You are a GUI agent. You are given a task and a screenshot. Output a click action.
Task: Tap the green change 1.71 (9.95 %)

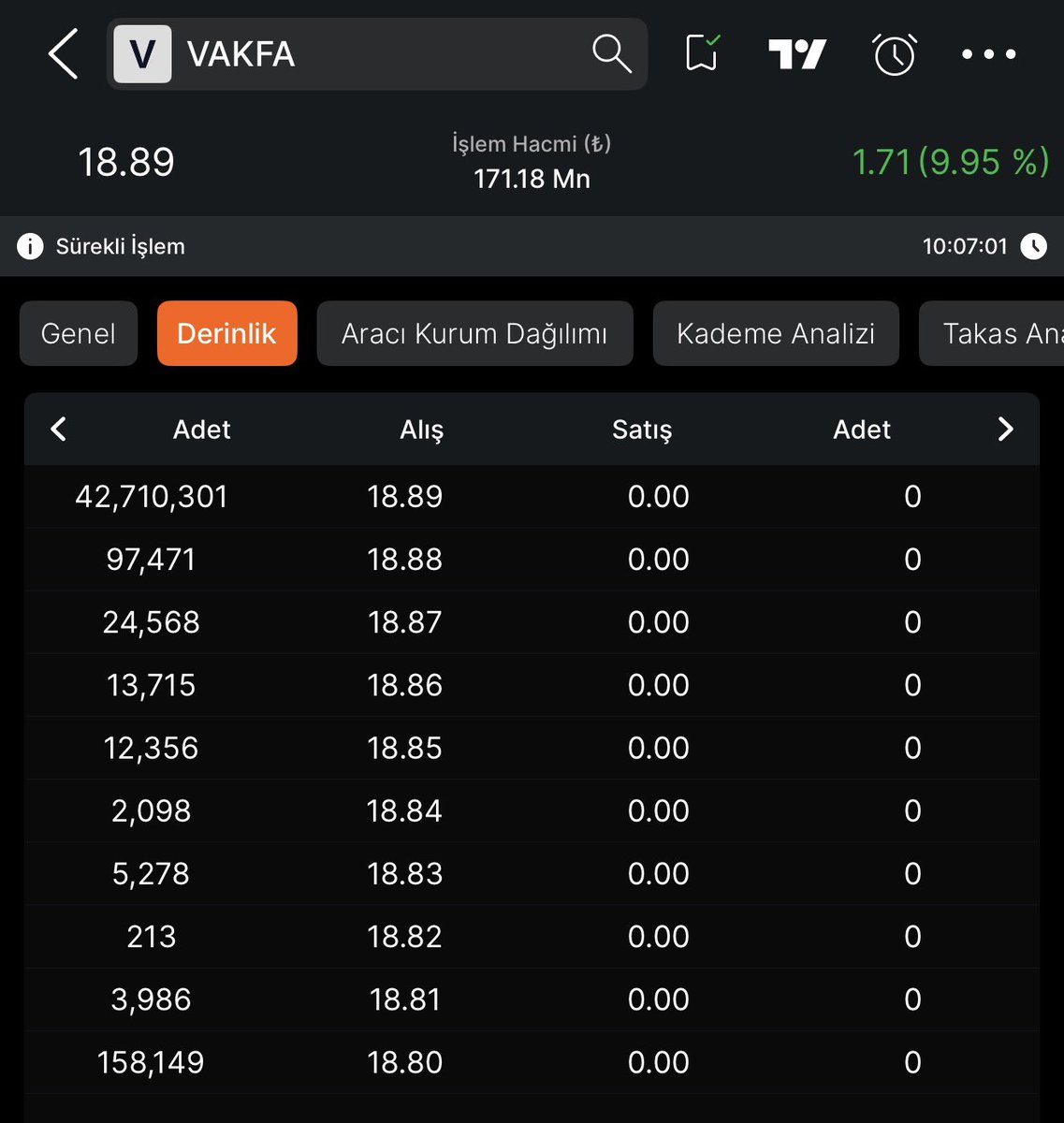pyautogui.click(x=951, y=162)
